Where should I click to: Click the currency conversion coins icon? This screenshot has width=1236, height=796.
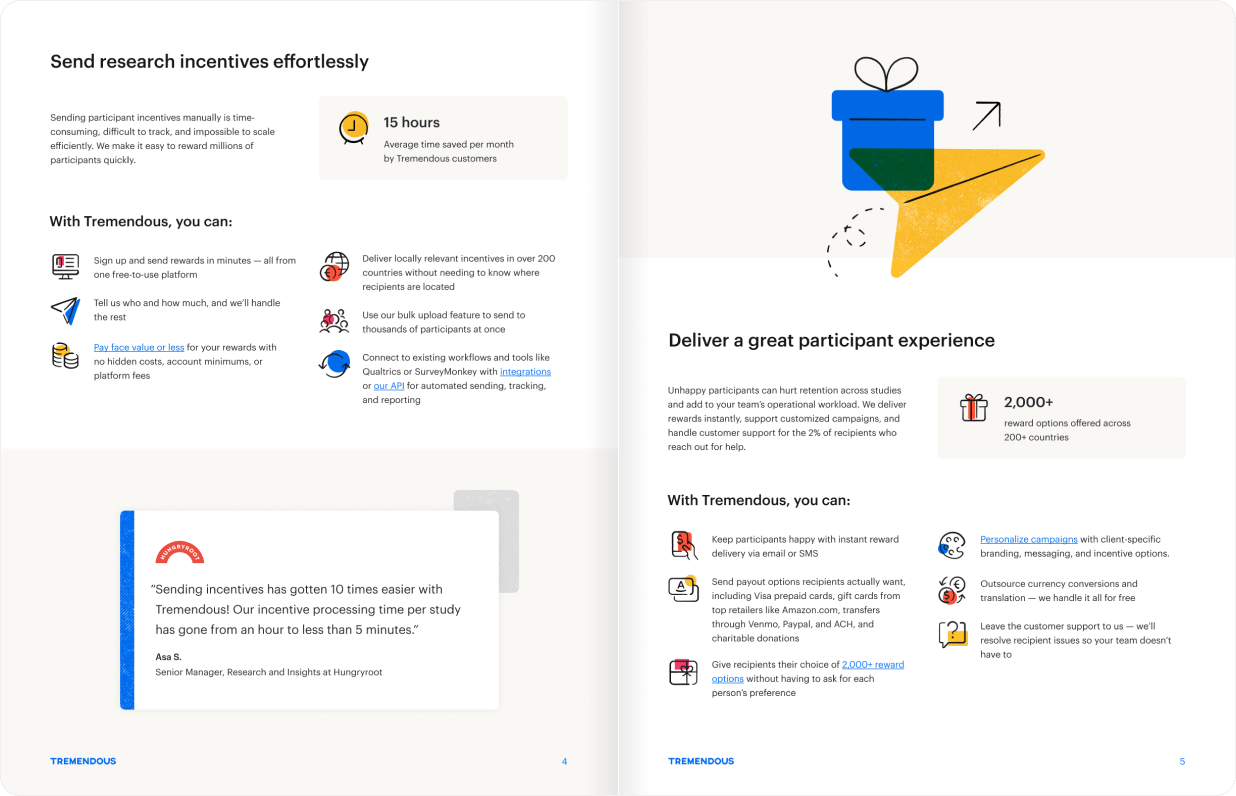coord(951,590)
